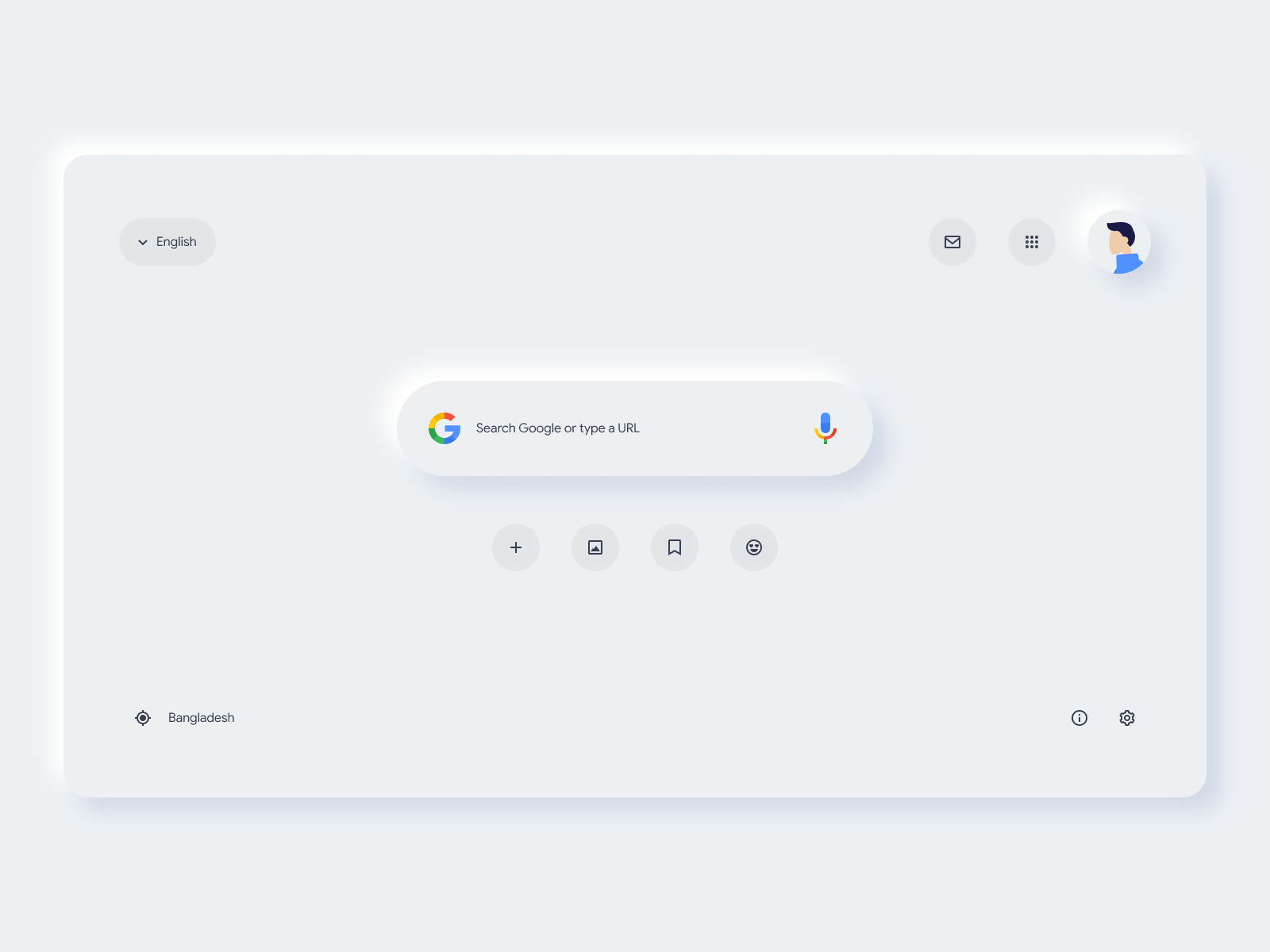
Task: Click the round button containing the plus sign
Action: pyautogui.click(x=516, y=547)
